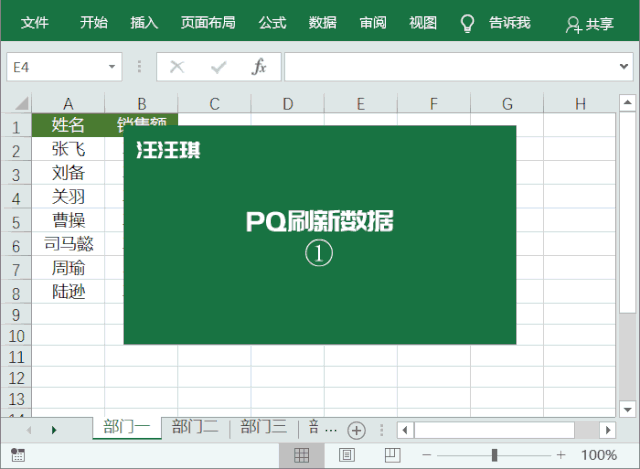Click the Select All corner triangle
The image size is (640, 469).
21,103
